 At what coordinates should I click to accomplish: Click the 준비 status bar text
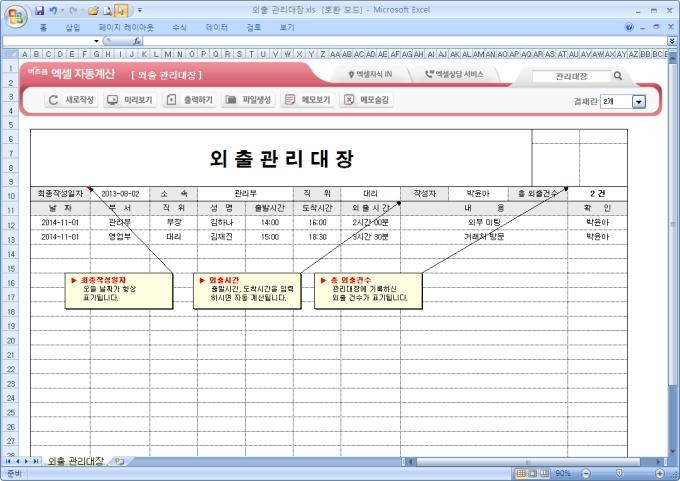(14, 473)
